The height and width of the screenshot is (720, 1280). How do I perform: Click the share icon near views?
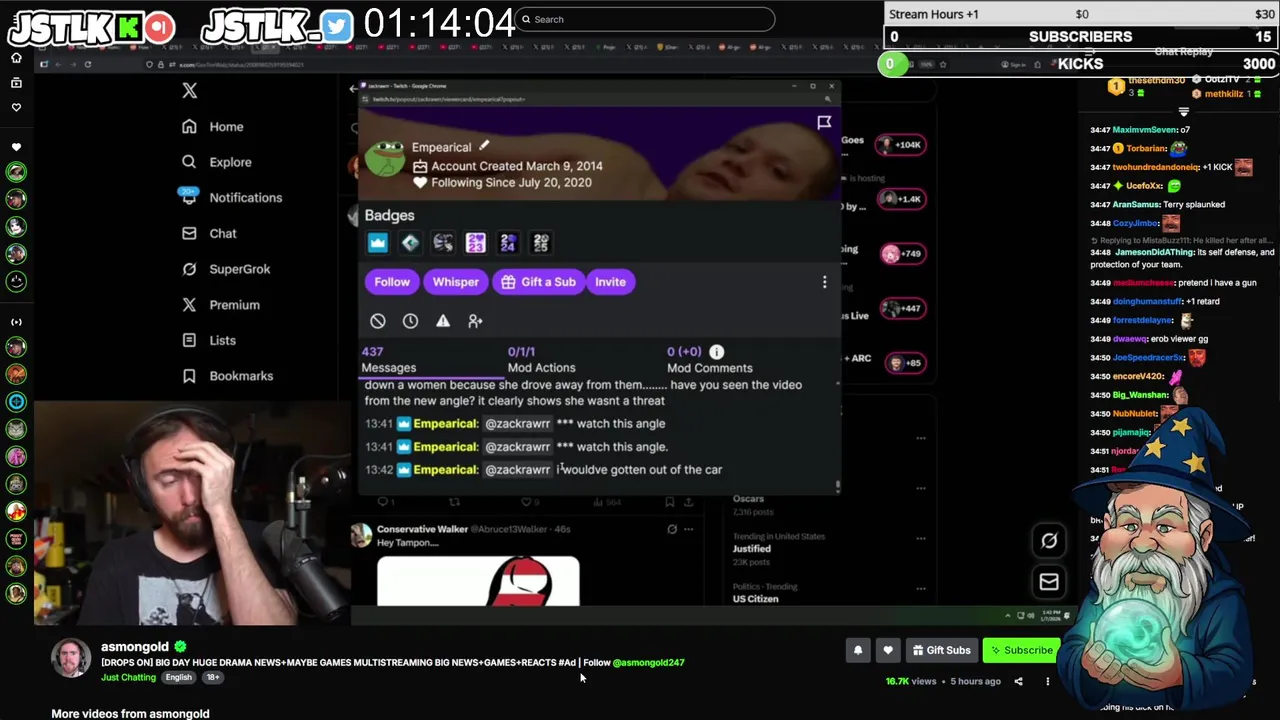click(x=1018, y=682)
